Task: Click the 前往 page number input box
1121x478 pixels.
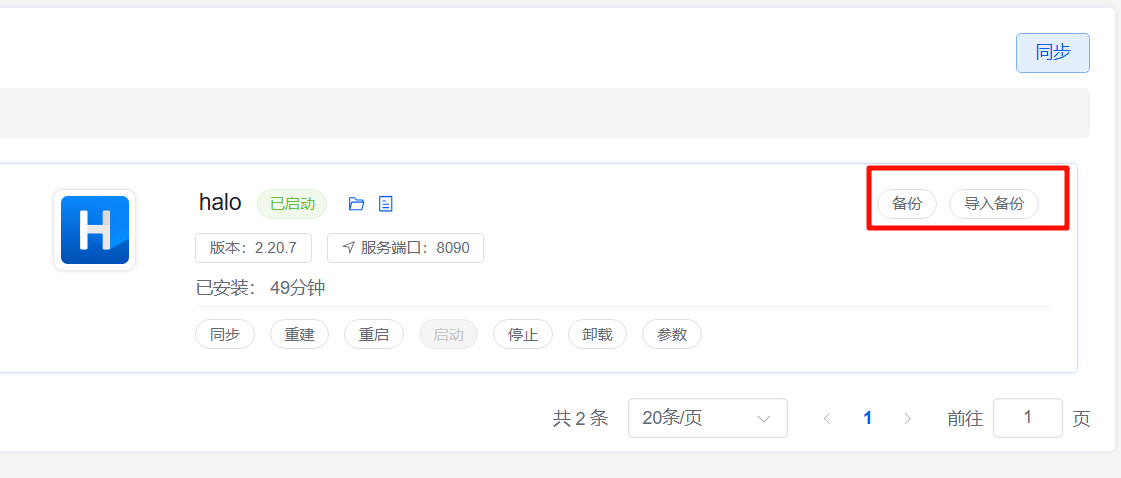Action: 1027,418
